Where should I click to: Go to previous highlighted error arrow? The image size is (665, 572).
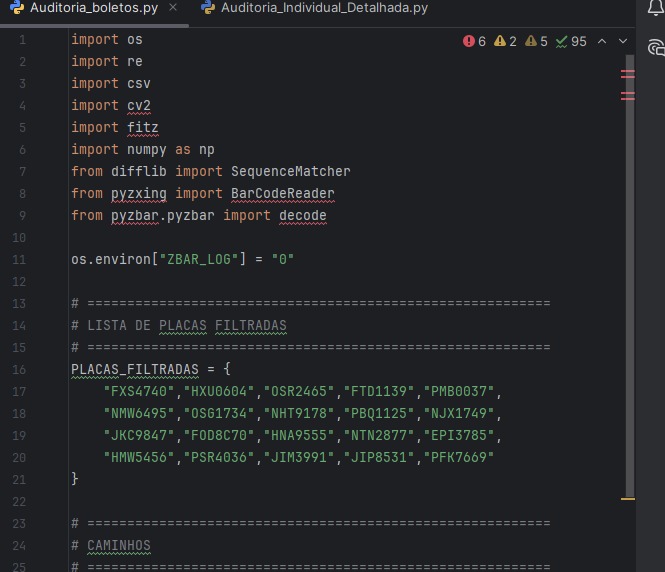[x=602, y=41]
